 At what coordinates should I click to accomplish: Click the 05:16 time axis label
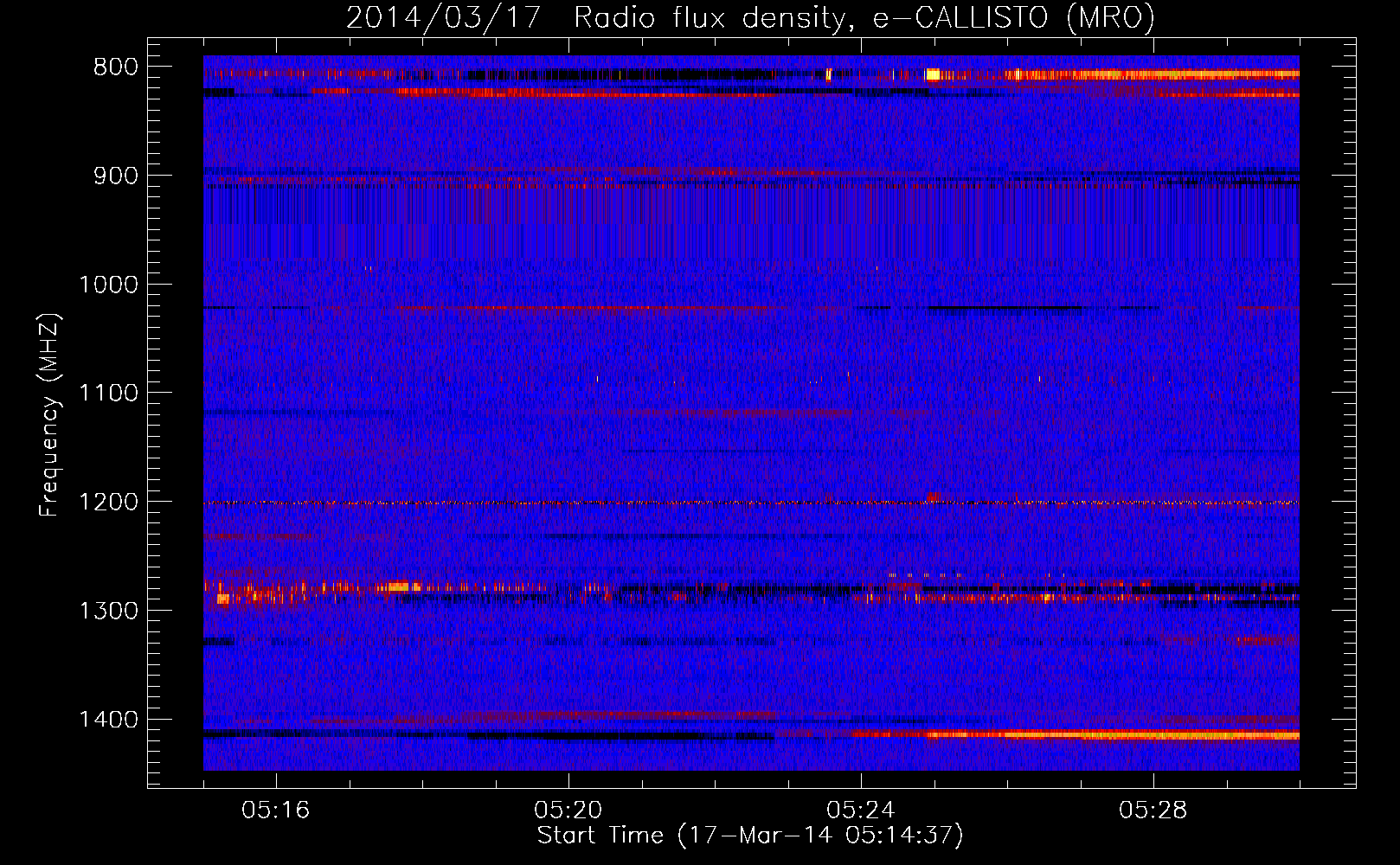[x=276, y=811]
